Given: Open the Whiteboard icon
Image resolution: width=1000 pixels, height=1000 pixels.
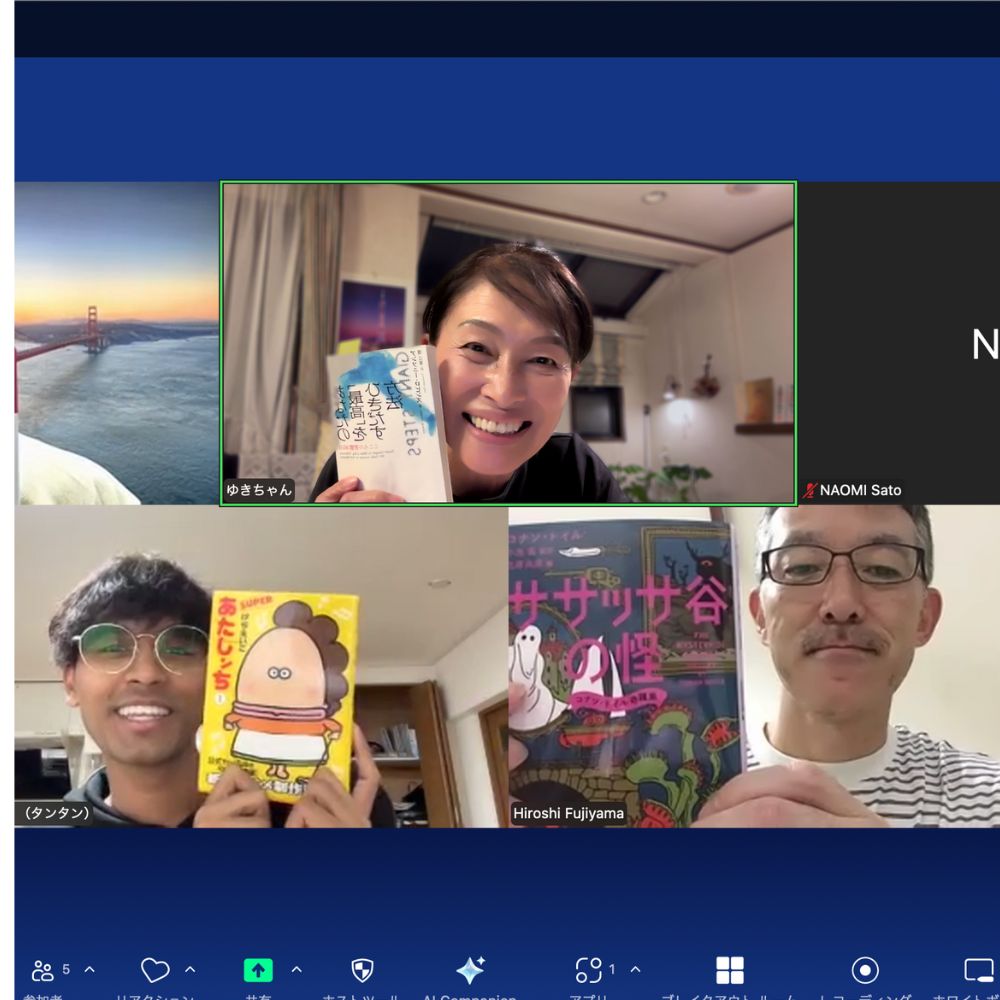Looking at the screenshot, I should (x=978, y=970).
